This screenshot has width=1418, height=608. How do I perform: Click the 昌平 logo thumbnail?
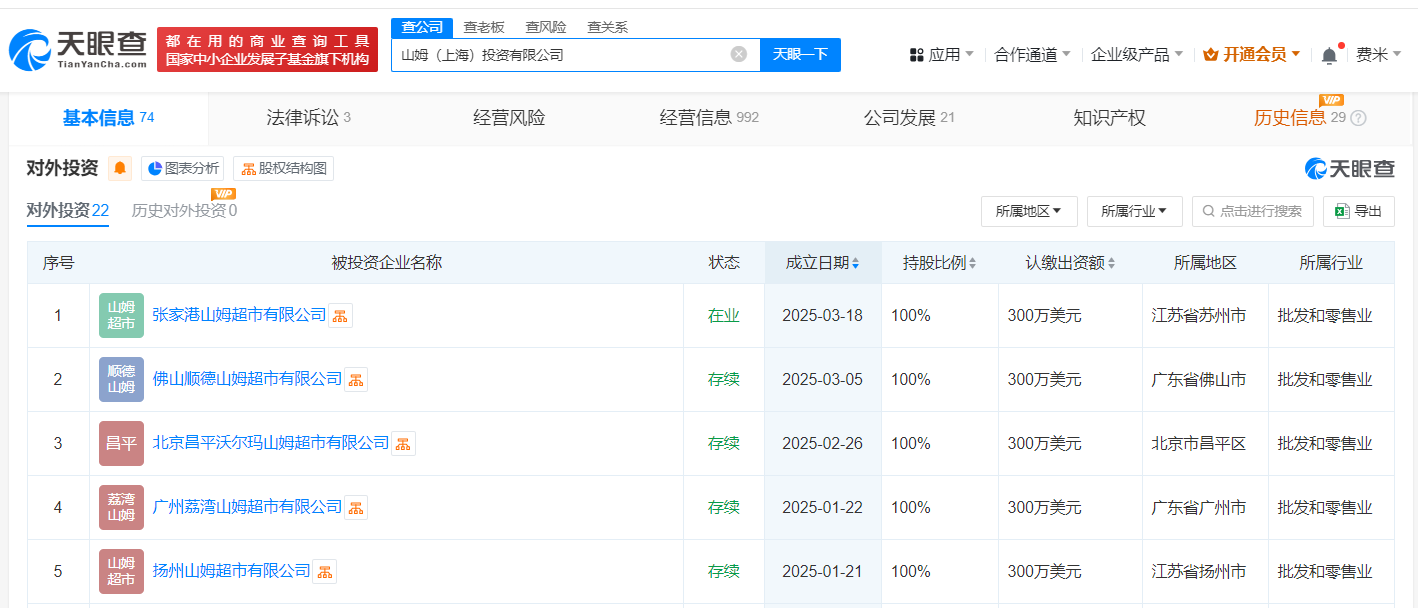click(x=121, y=443)
